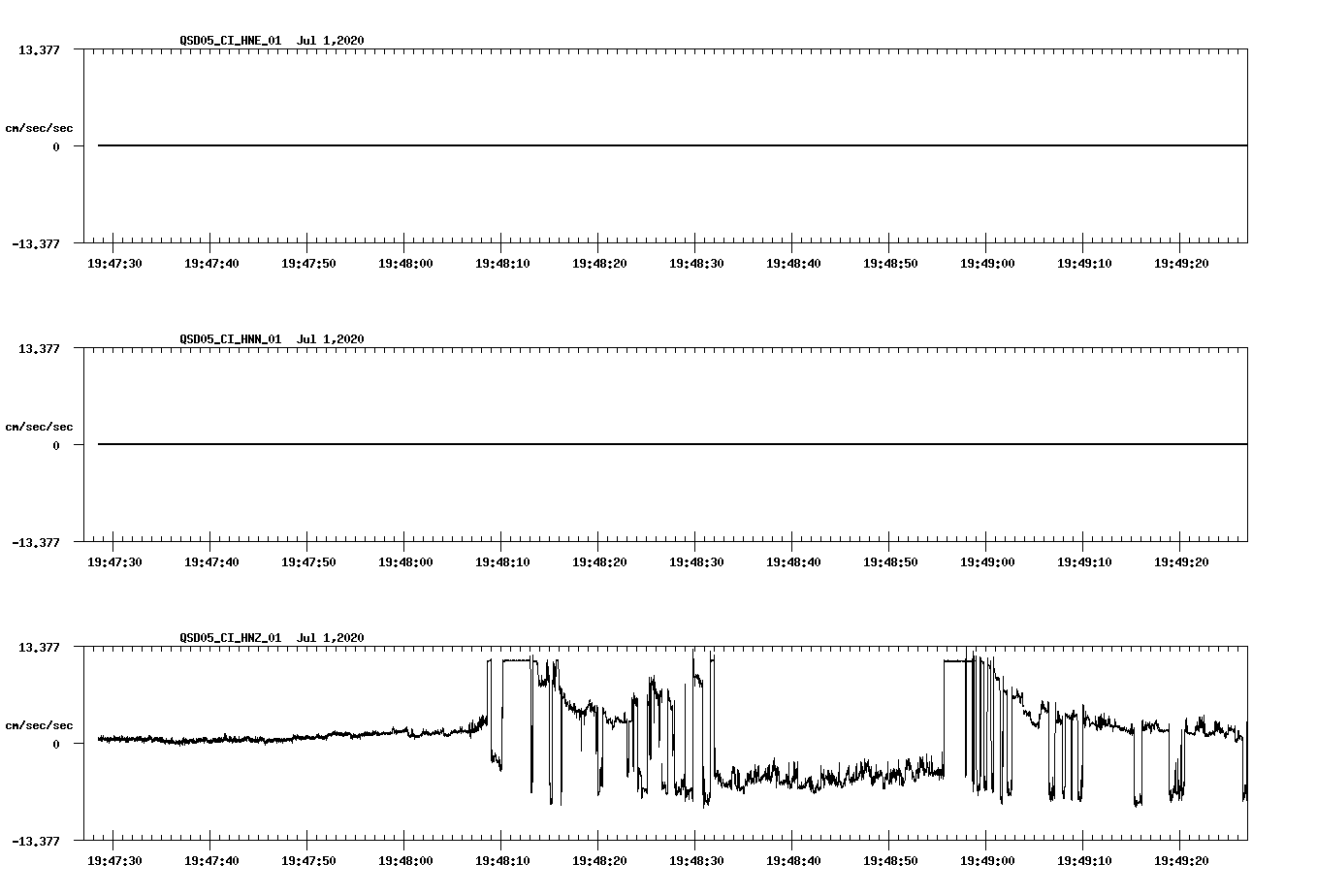The width and height of the screenshot is (1317, 896).
Task: Click the 13.377 upper limit on the HNE plot
Action: pos(39,49)
